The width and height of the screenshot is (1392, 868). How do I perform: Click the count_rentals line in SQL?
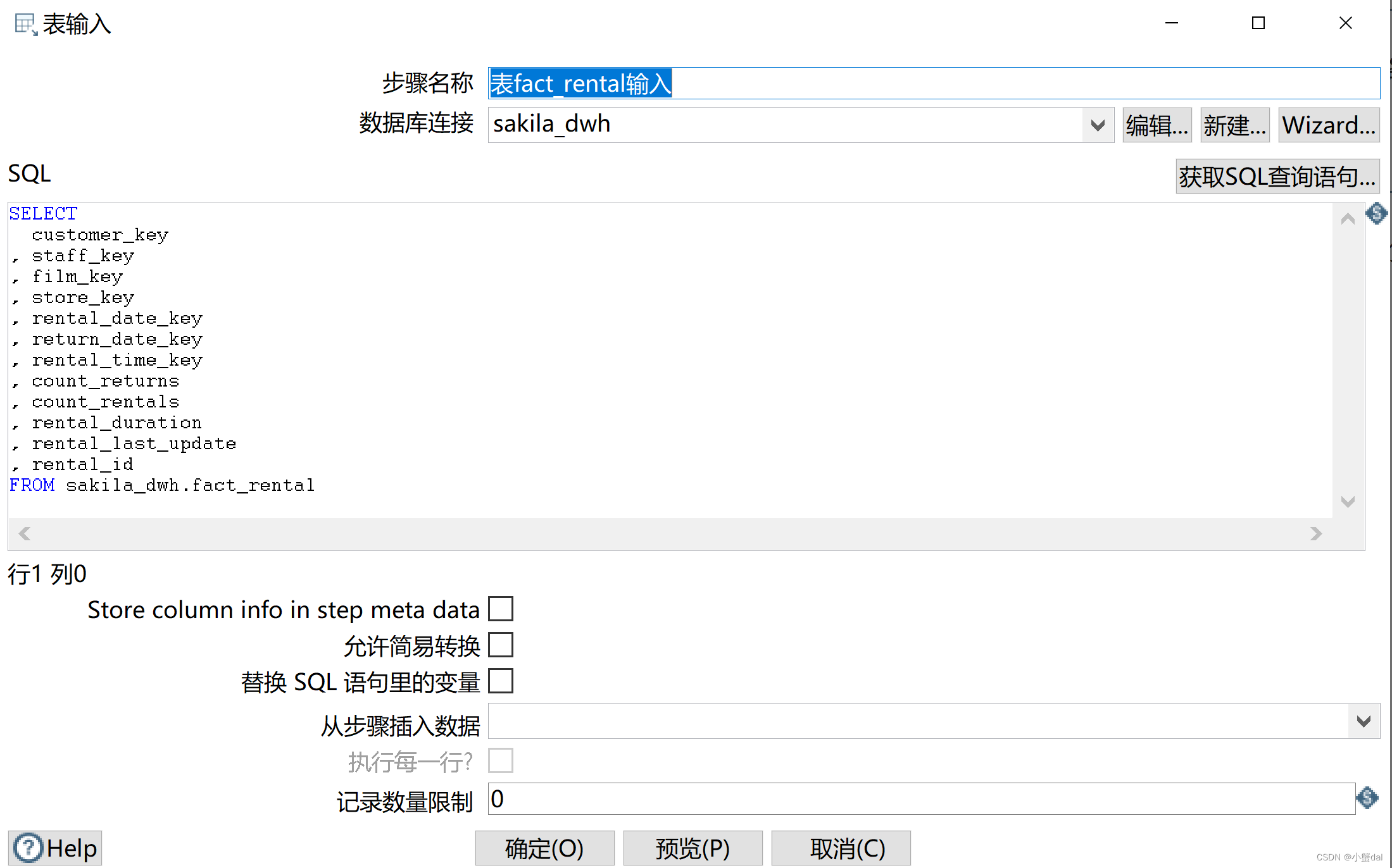[96, 402]
